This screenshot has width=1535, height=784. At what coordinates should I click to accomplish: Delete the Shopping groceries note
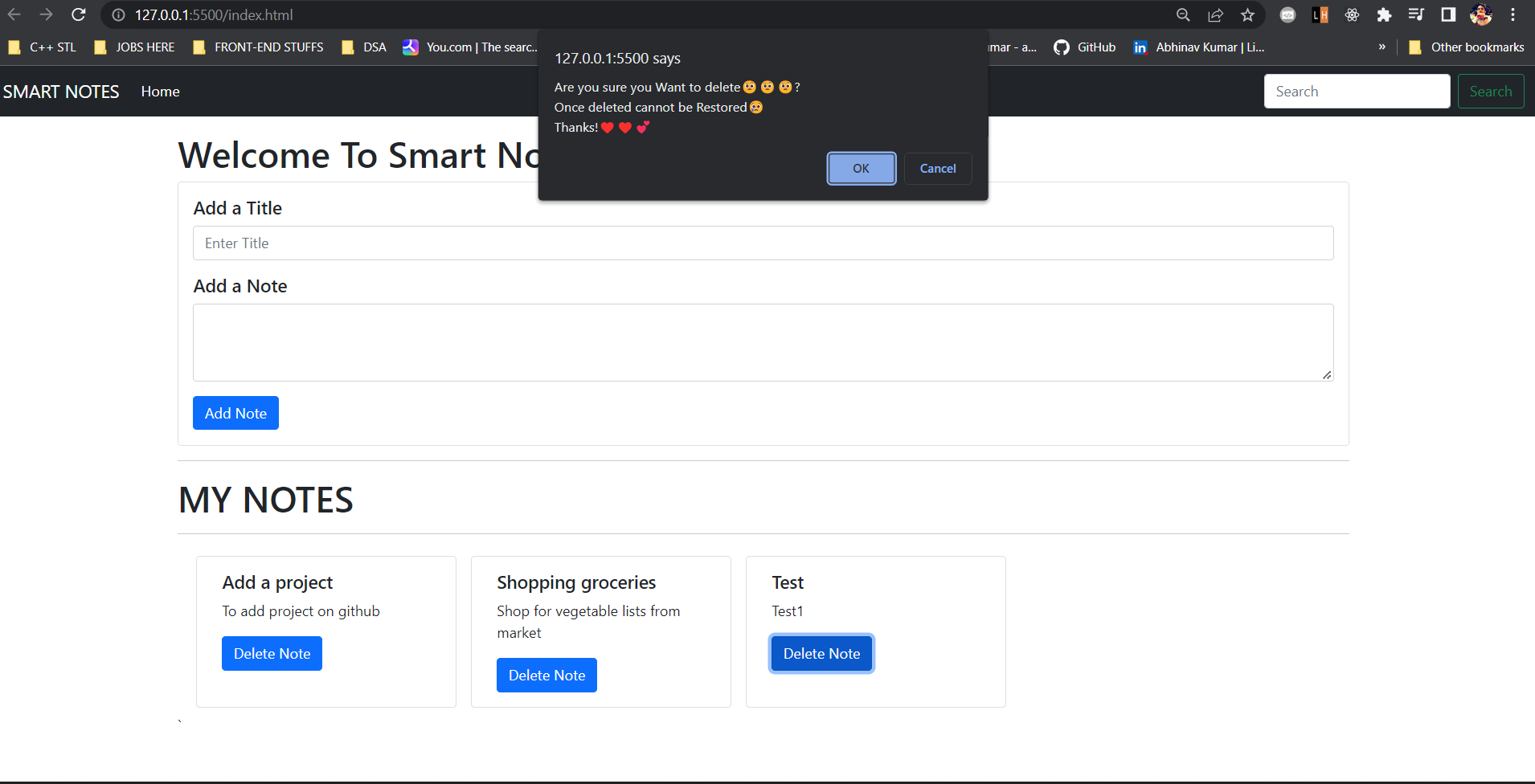pyautogui.click(x=546, y=675)
